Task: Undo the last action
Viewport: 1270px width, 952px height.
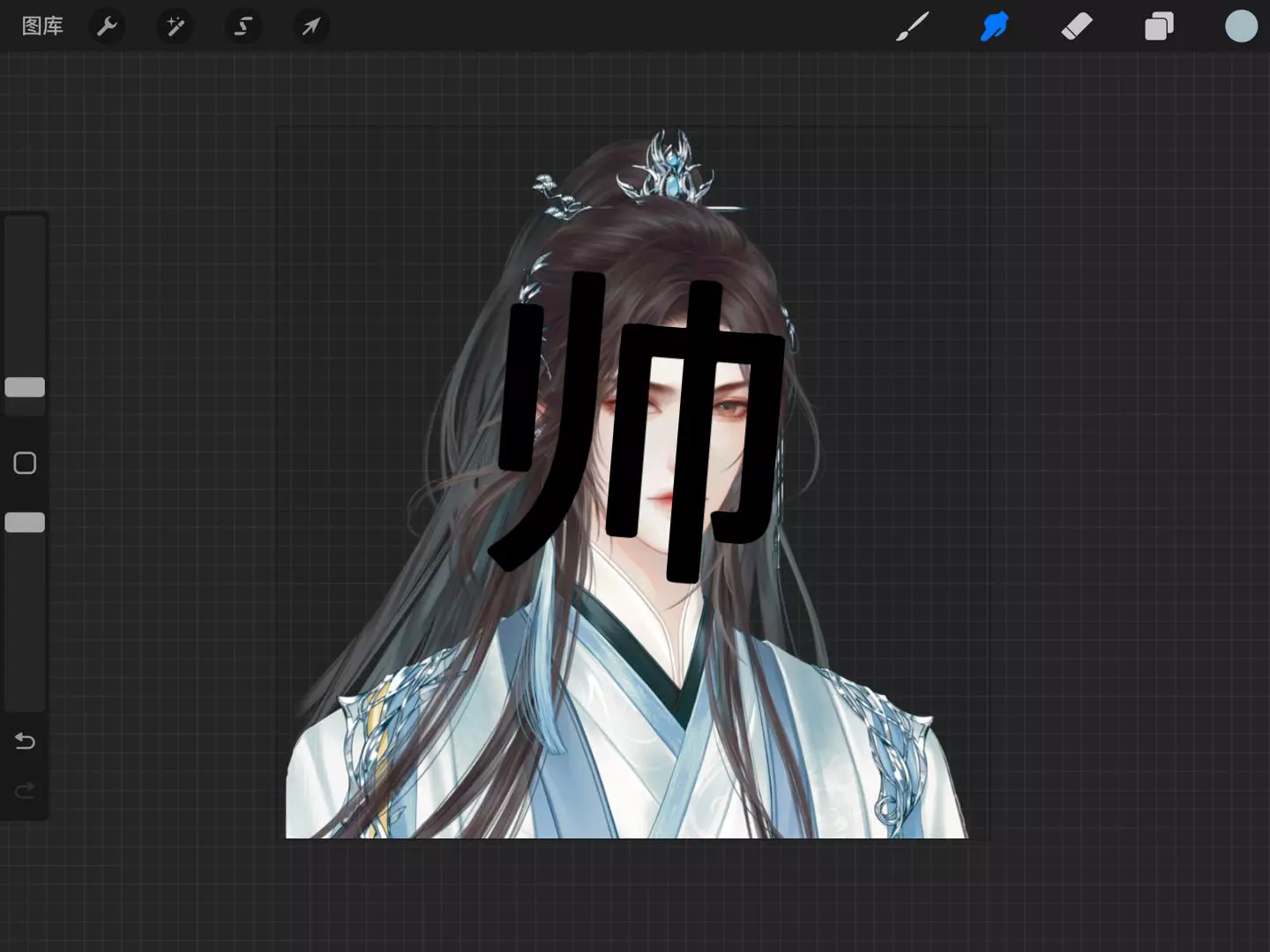Action: [x=25, y=741]
